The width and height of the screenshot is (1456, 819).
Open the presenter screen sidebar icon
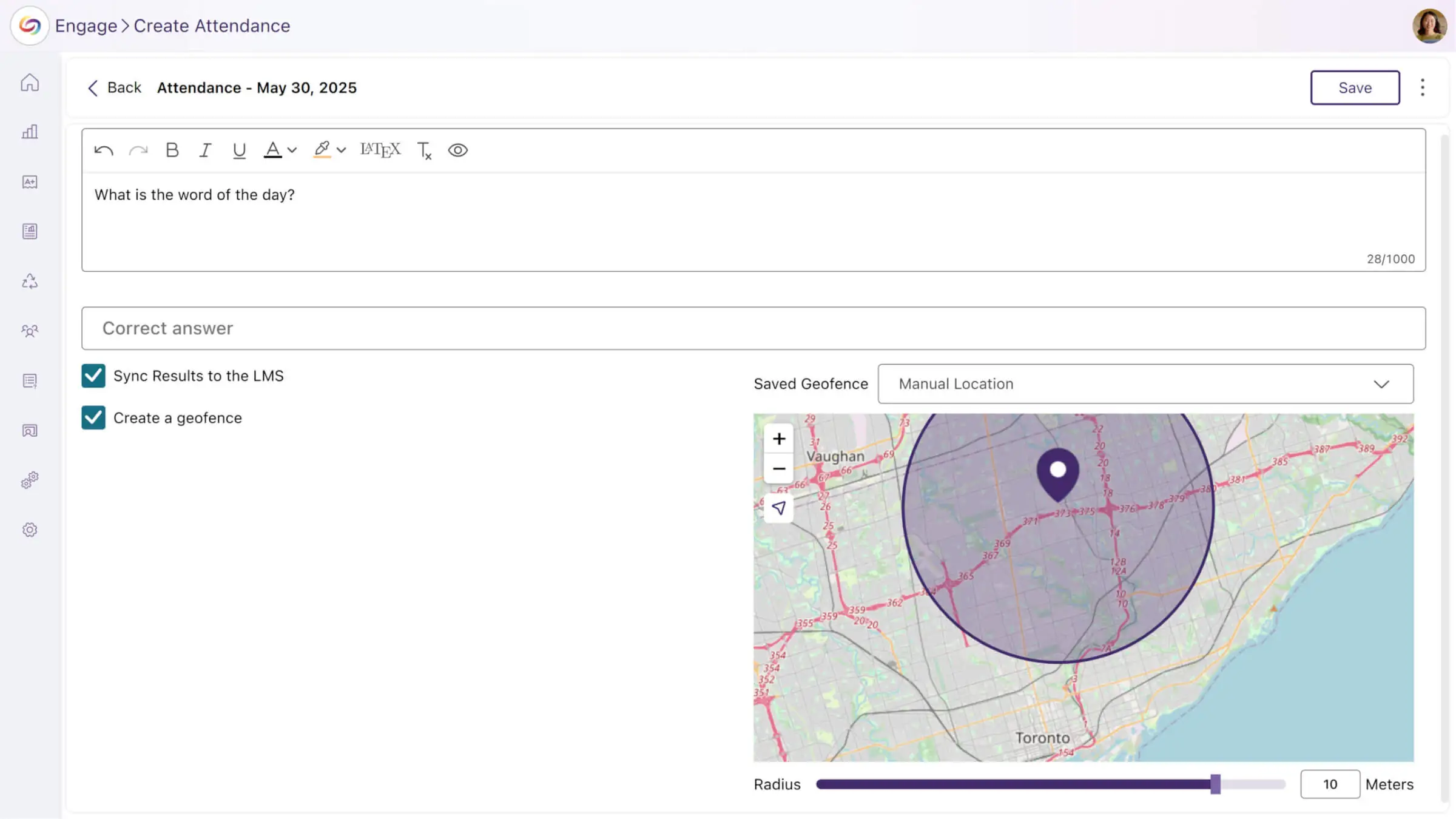pos(30,431)
